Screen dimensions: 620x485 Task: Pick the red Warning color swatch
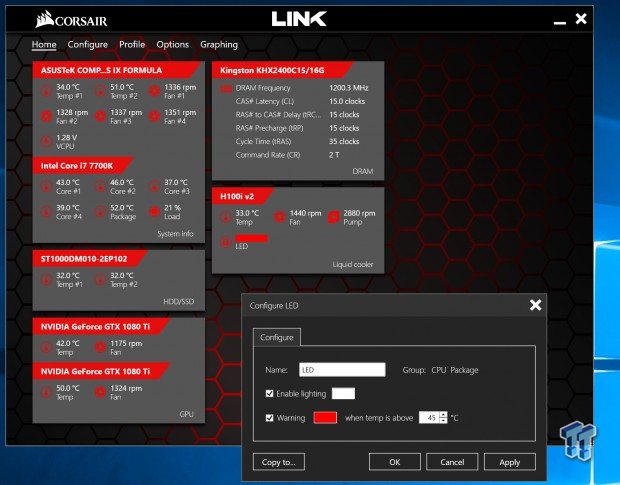point(325,418)
